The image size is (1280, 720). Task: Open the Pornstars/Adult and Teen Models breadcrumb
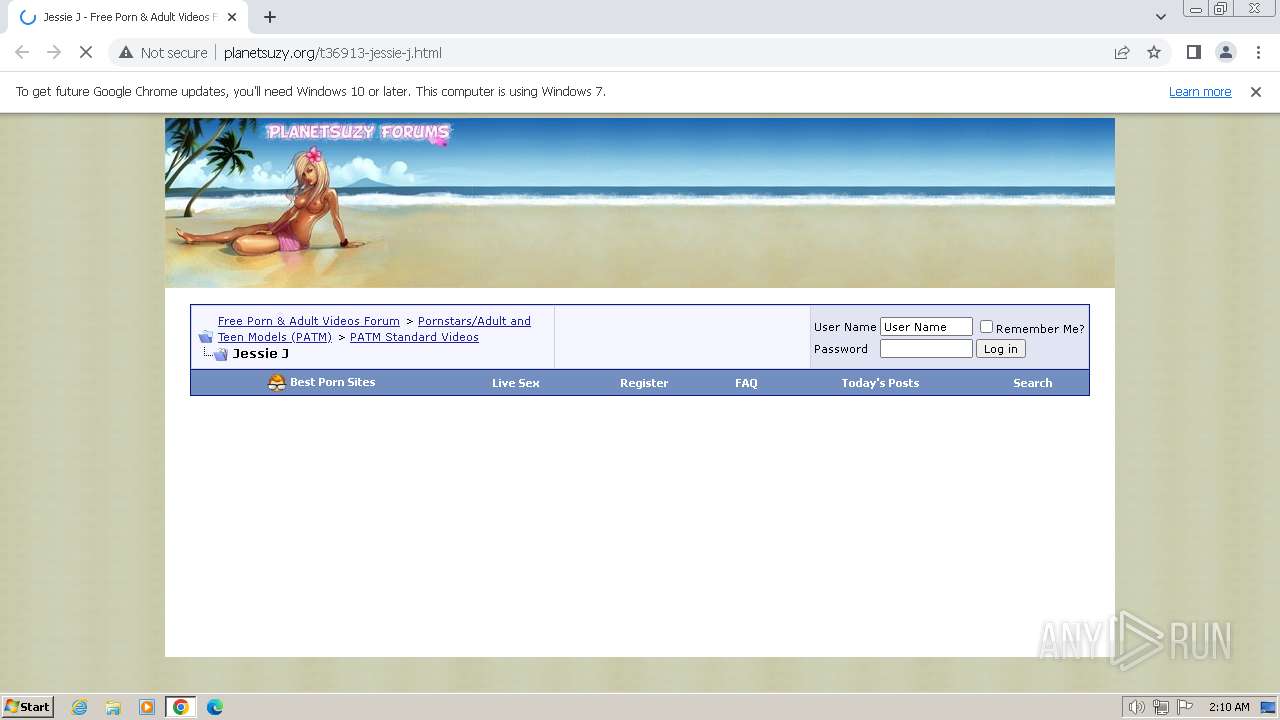click(x=374, y=329)
